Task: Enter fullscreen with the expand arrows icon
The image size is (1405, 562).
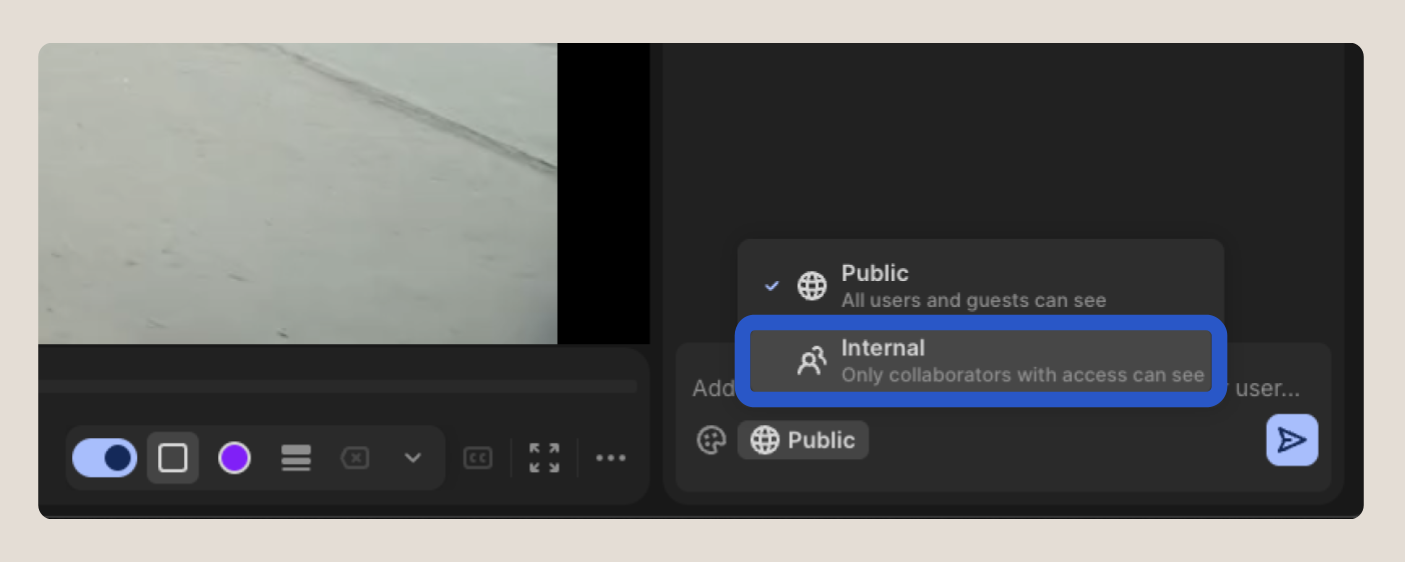Action: [x=544, y=458]
